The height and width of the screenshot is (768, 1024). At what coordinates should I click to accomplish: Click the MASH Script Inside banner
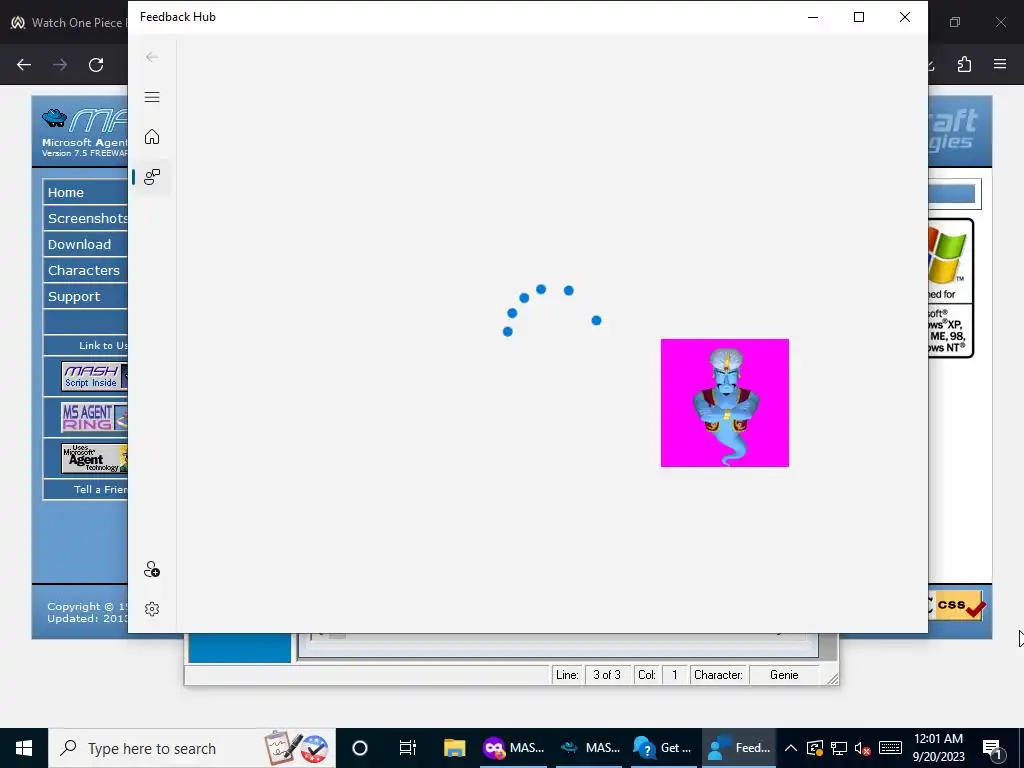pos(94,376)
